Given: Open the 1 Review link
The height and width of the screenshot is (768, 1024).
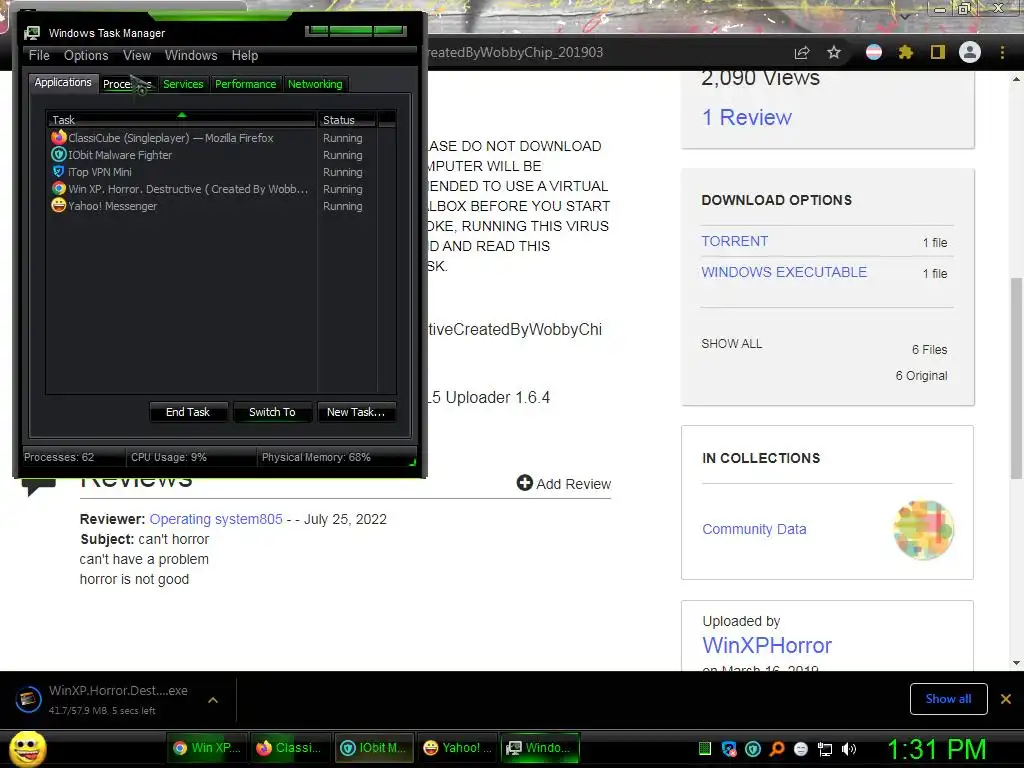Looking at the screenshot, I should coord(746,117).
